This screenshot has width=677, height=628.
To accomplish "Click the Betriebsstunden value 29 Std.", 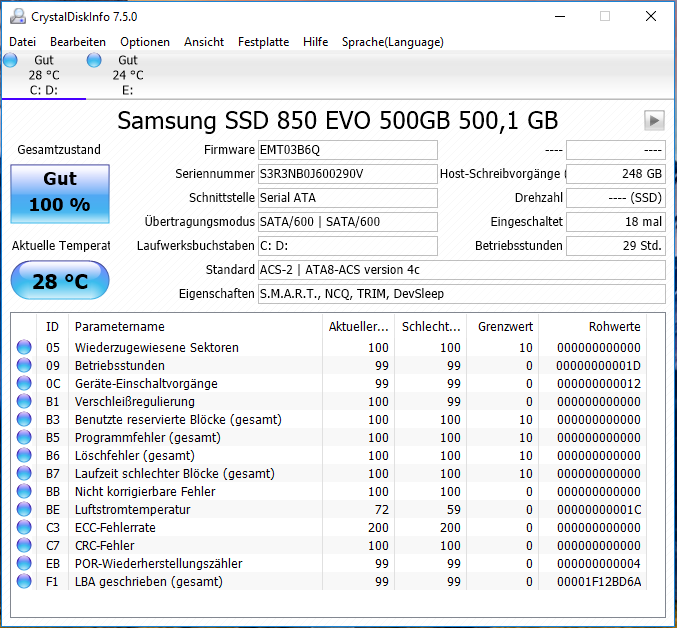I will click(616, 246).
